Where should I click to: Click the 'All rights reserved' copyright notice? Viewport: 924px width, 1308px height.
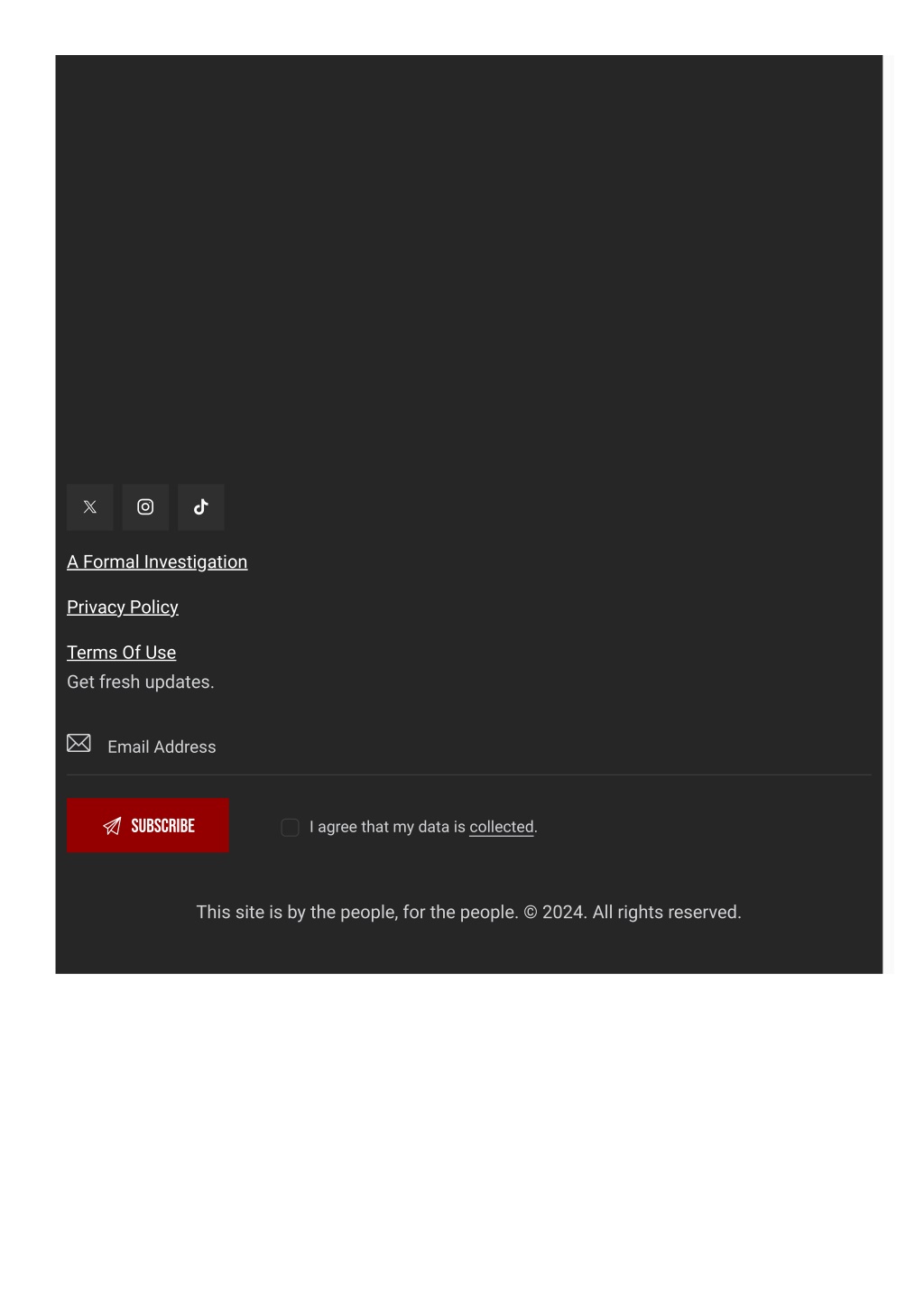click(667, 912)
